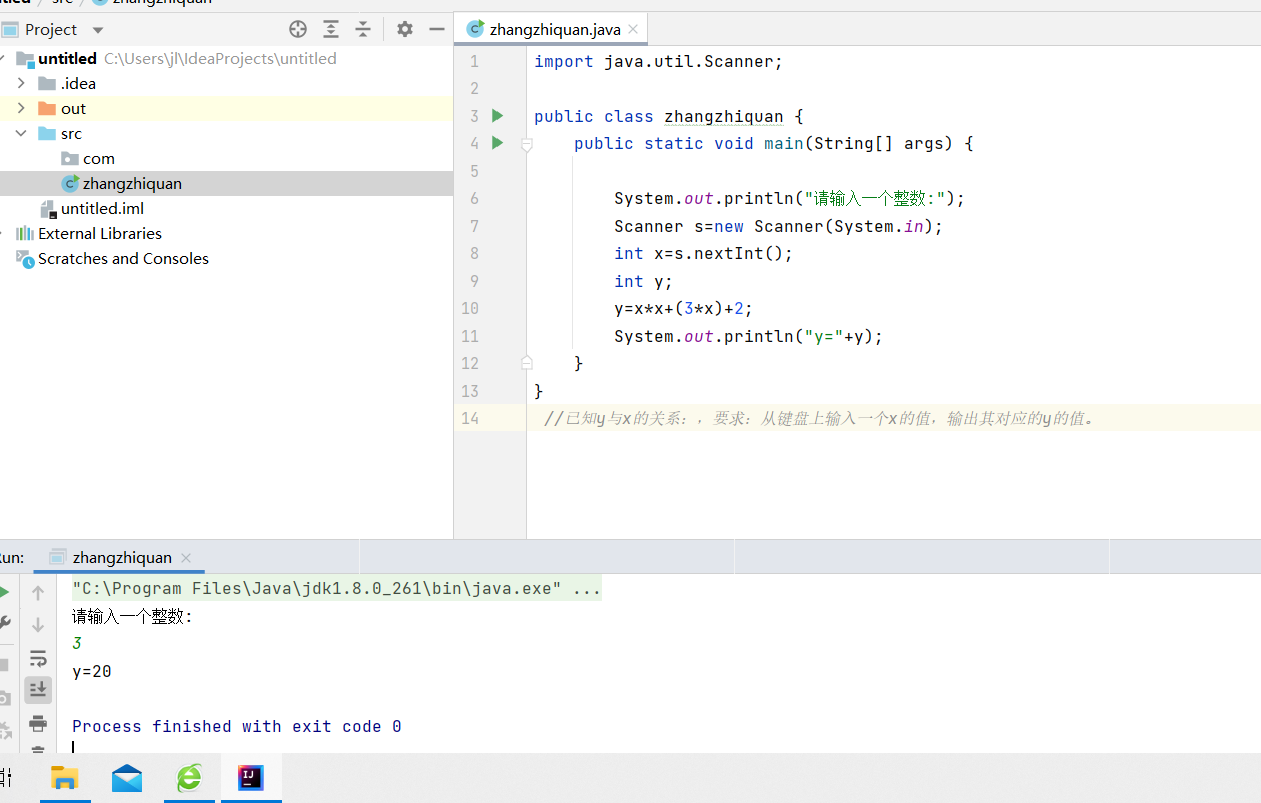Screen dimensions: 1261x803
Task: Click the import java.util.Scanner line
Action: 658,61
